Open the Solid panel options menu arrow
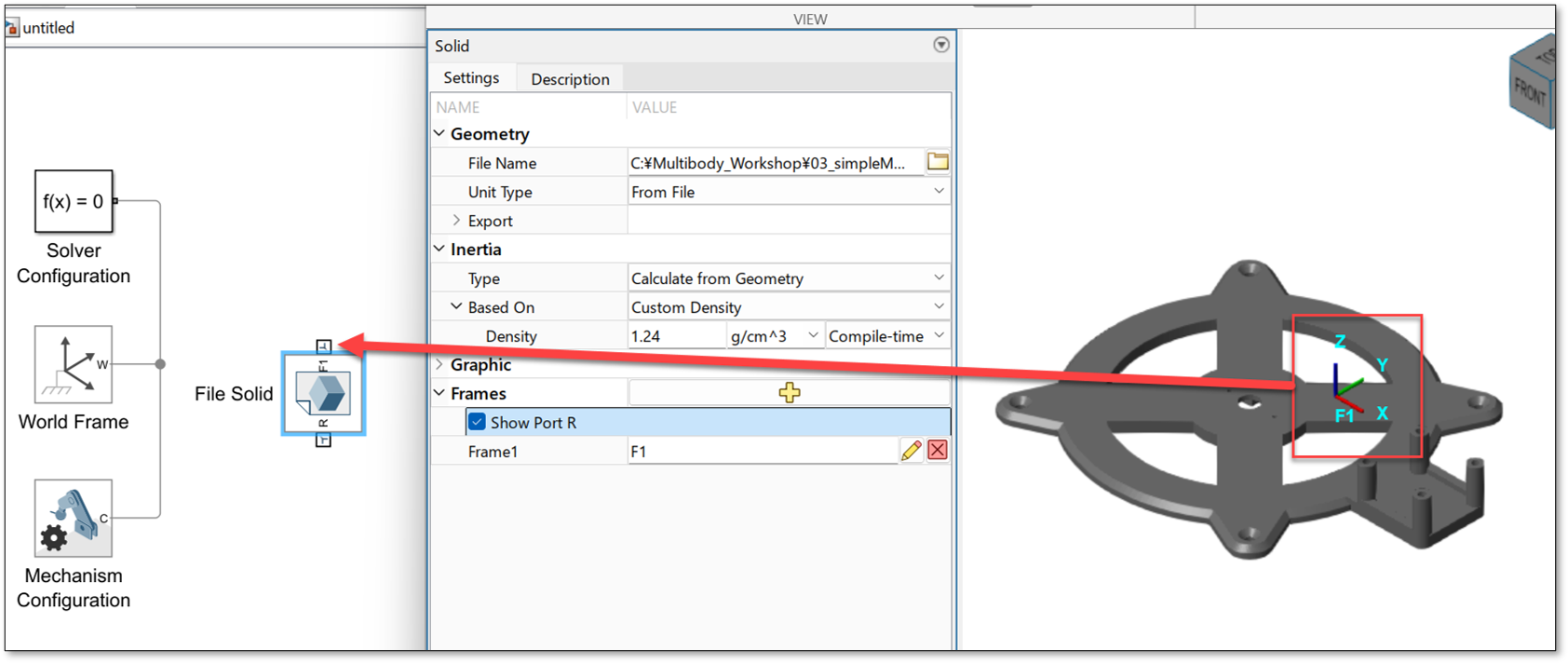 941,45
